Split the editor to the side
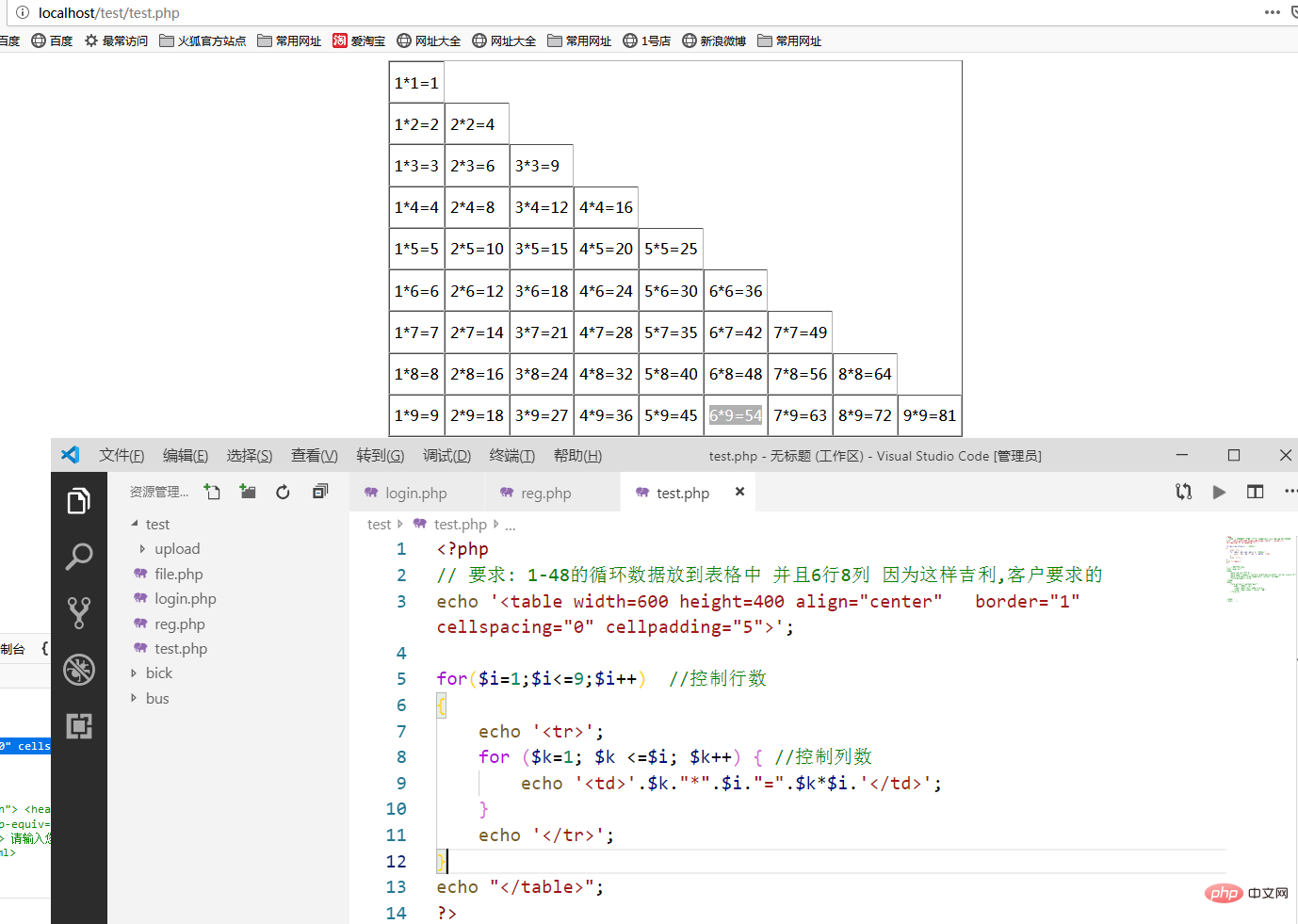Screen dimensions: 1298x924 (x=1255, y=492)
